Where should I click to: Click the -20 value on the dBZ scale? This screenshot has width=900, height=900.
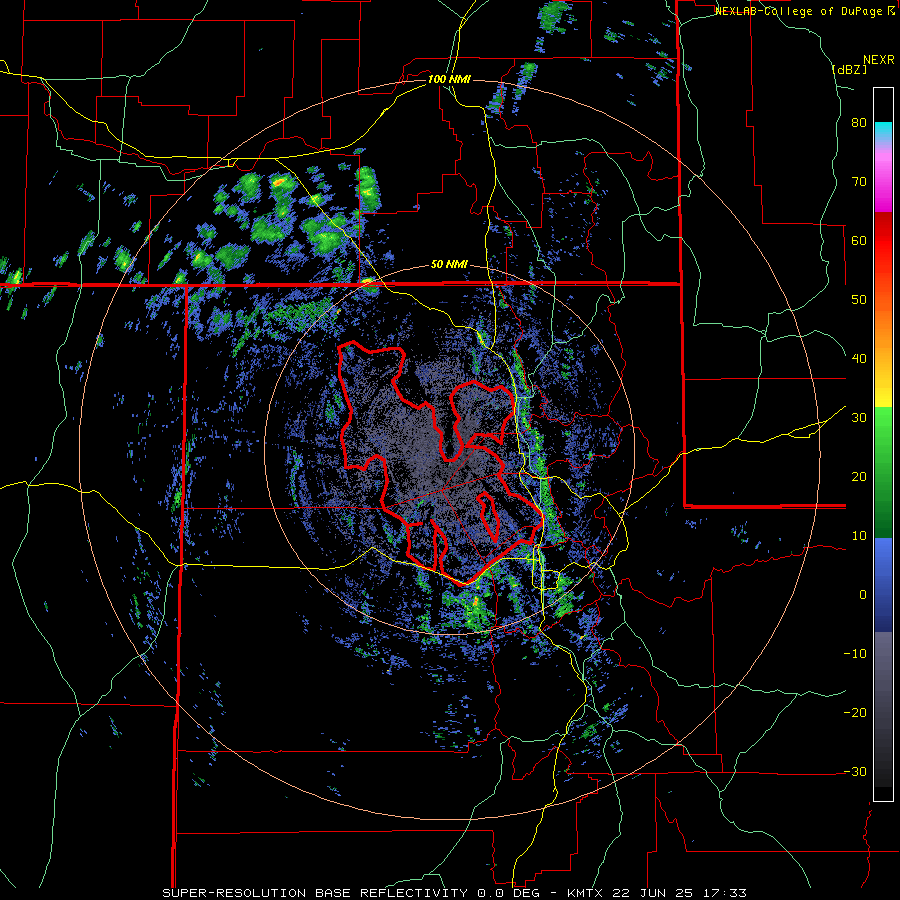[855, 712]
